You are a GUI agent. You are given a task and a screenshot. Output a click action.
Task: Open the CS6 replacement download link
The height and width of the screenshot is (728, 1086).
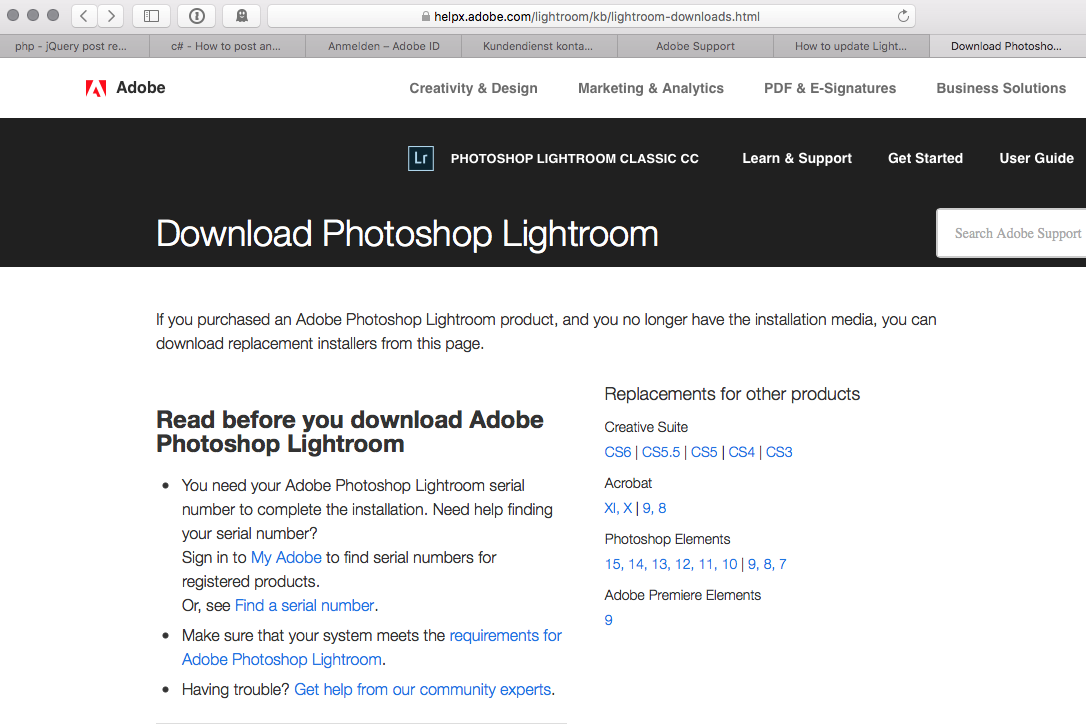pos(618,452)
